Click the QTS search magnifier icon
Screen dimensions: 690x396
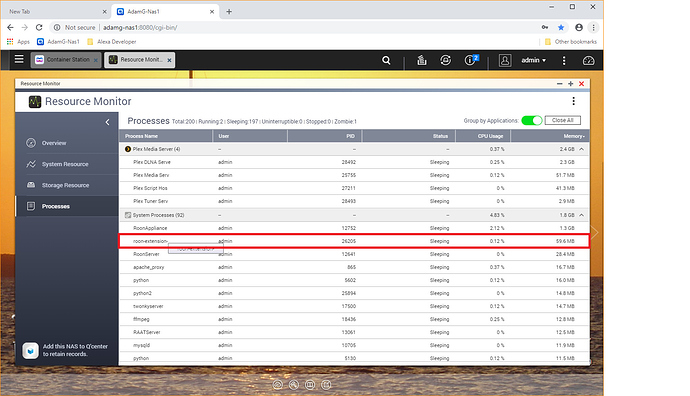[386, 60]
